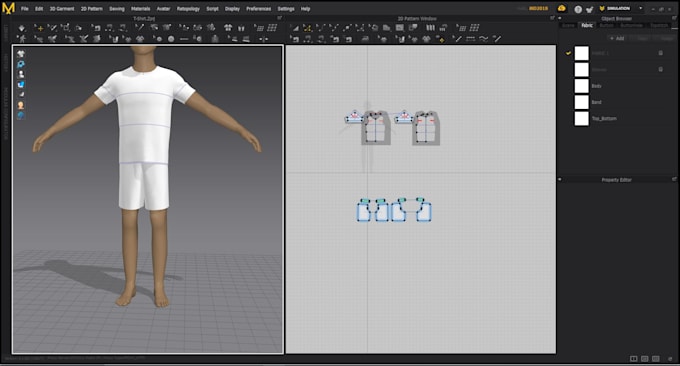
Task: Click the third layout icon in bottom-right status bar
Action: 655,359
